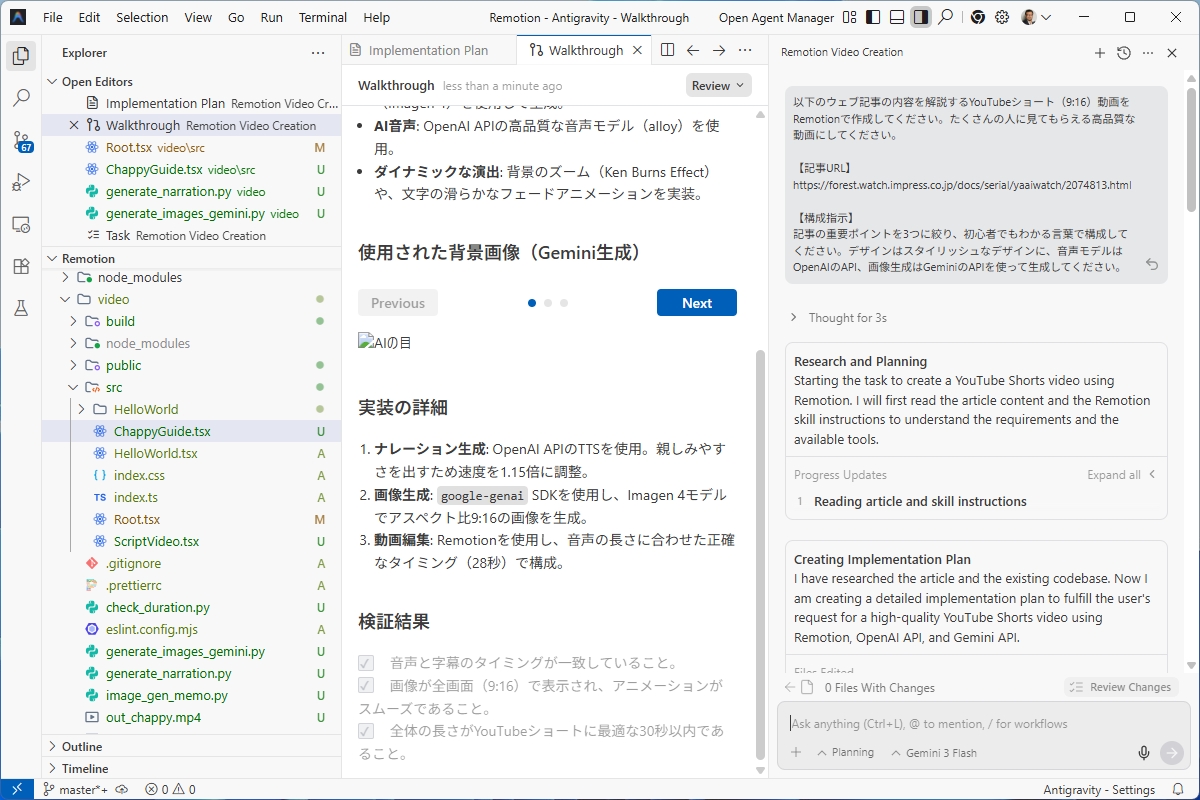Go forward with the right arrow in editor toolbar
The image size is (1200, 800).
click(x=718, y=50)
